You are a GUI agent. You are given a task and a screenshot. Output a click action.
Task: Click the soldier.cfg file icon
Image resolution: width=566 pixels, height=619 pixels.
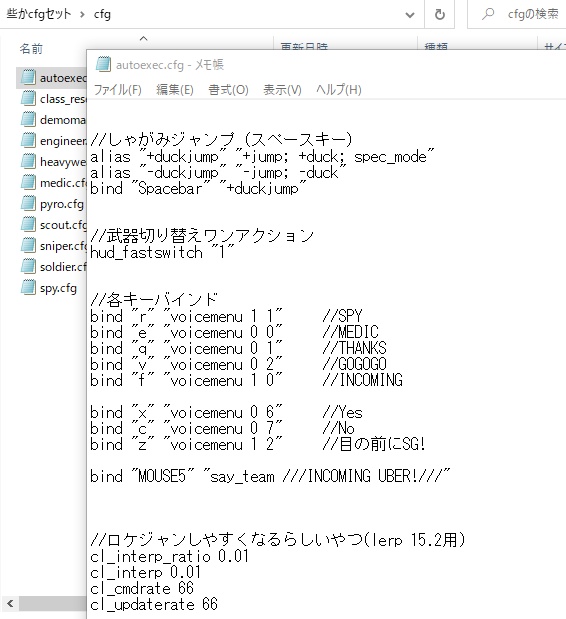(28, 267)
